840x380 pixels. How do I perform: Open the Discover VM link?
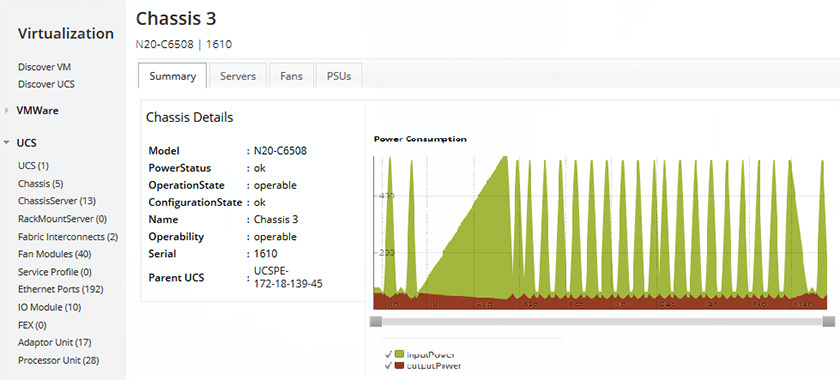(x=44, y=67)
